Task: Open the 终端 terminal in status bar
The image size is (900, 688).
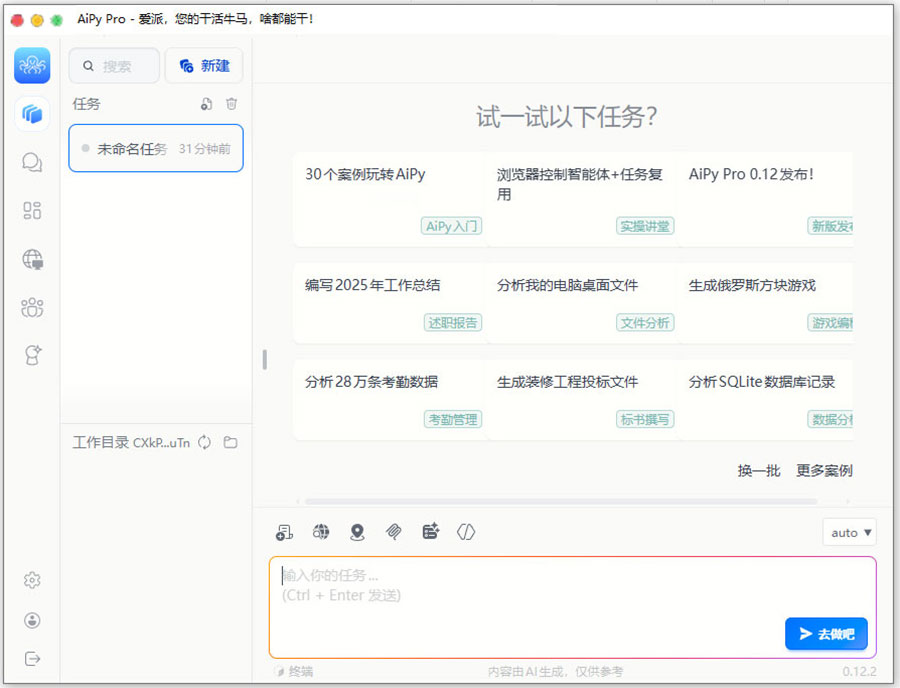Action: click(x=294, y=671)
